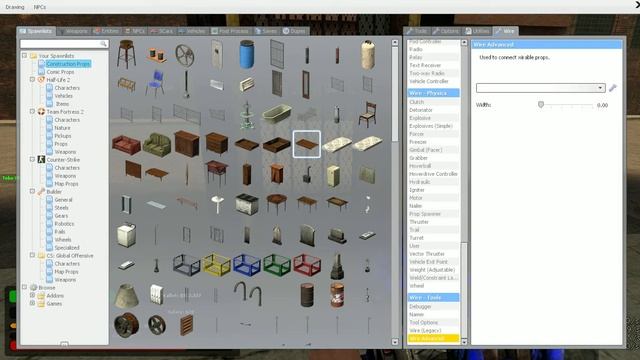Image resolution: width=640 pixels, height=360 pixels.
Task: Spawn the rusty oil drum prop
Action: click(307, 295)
